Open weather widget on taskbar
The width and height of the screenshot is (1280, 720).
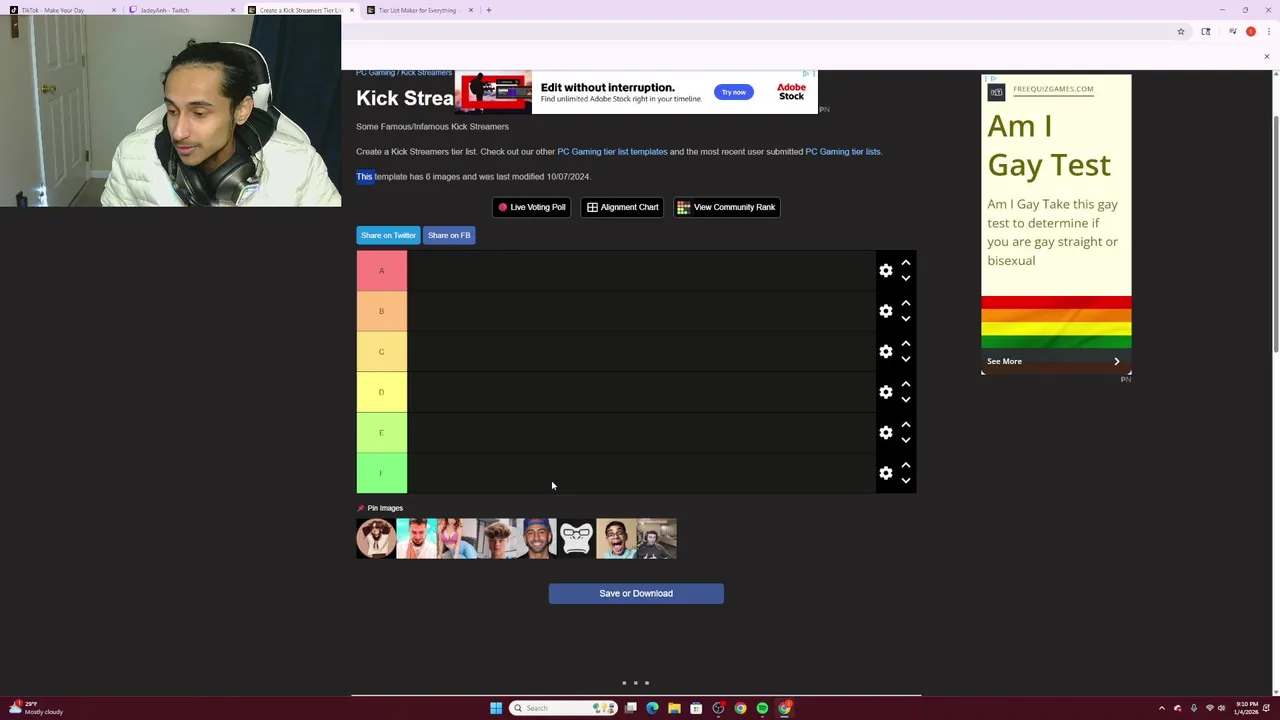[x=36, y=708]
